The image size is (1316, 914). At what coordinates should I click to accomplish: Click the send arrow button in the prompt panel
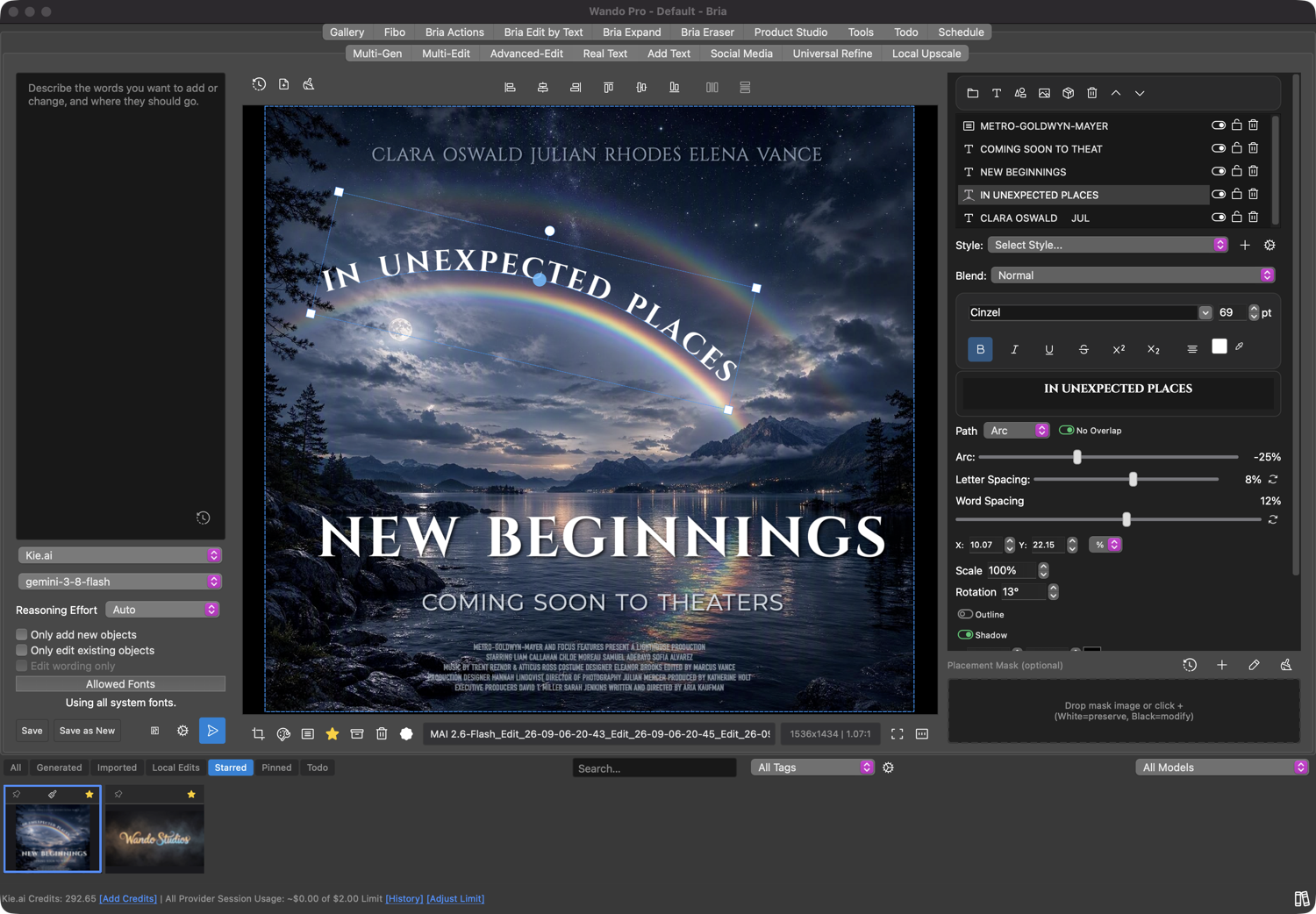(212, 731)
